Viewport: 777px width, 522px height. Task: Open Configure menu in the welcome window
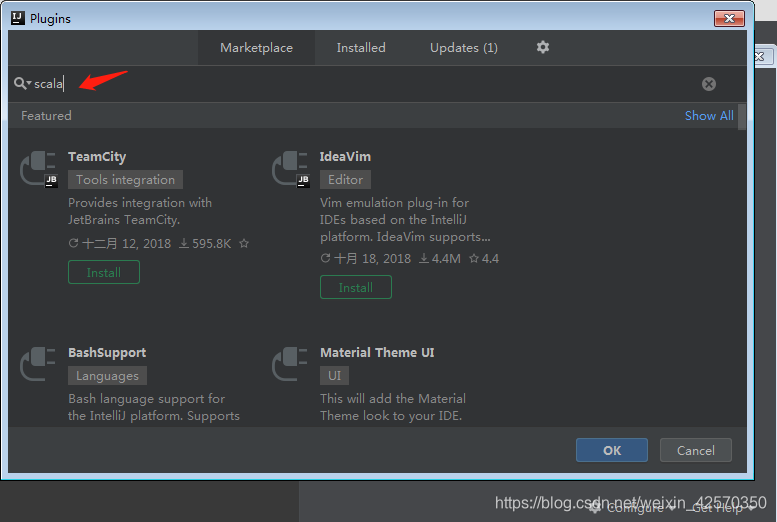click(633, 508)
